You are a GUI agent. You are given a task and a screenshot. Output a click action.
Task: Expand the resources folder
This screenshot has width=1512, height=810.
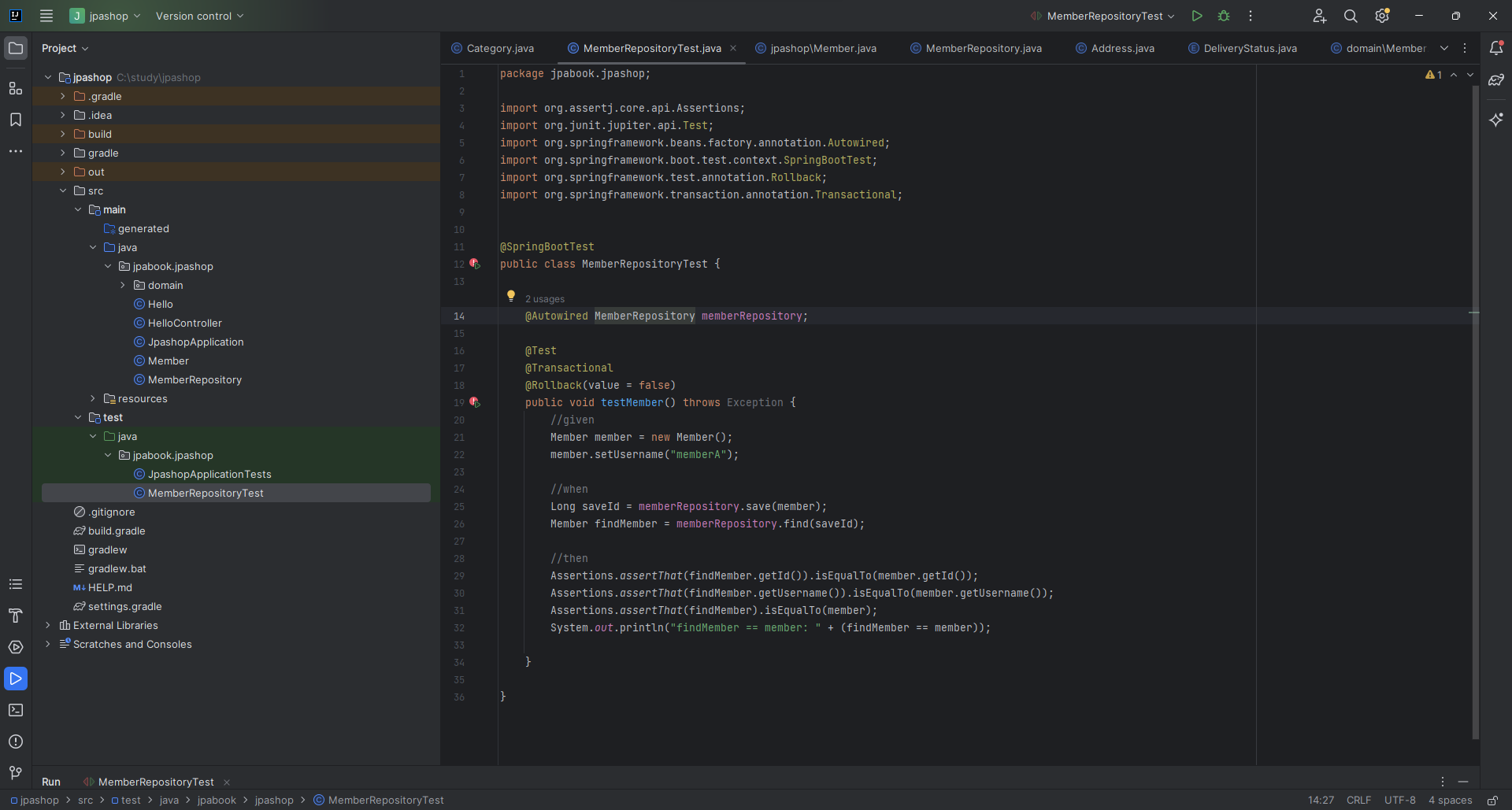tap(93, 398)
